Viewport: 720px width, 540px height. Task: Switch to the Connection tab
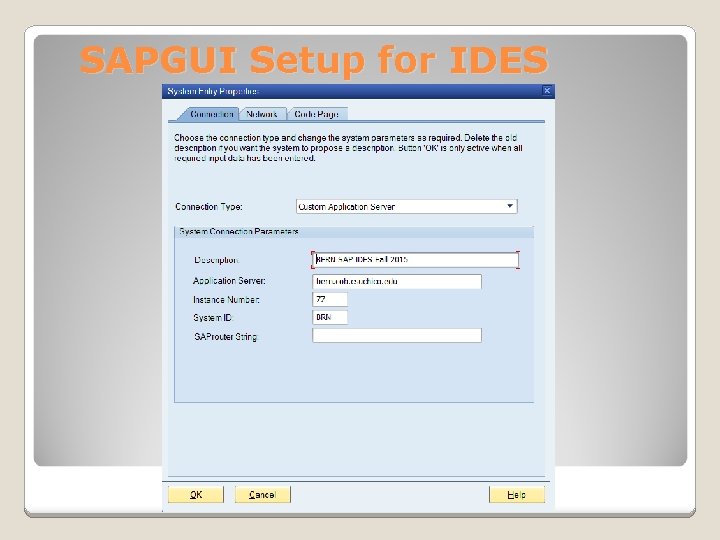pos(210,114)
